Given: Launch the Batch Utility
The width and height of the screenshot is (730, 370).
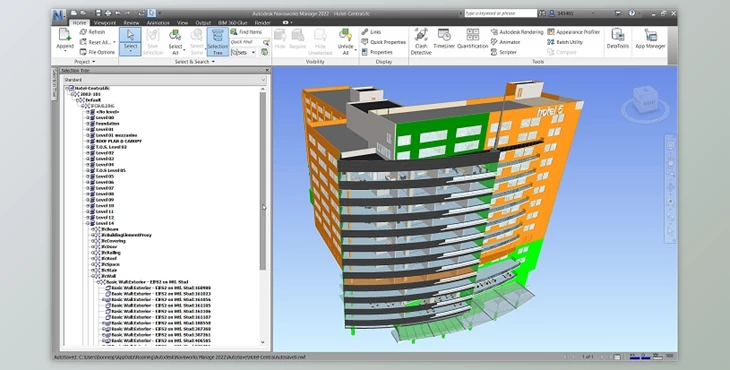Looking at the screenshot, I should [x=565, y=42].
